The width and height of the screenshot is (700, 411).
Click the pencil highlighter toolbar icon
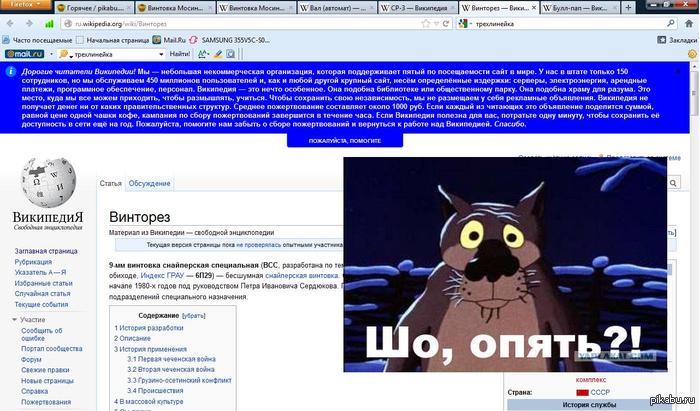pos(217,54)
